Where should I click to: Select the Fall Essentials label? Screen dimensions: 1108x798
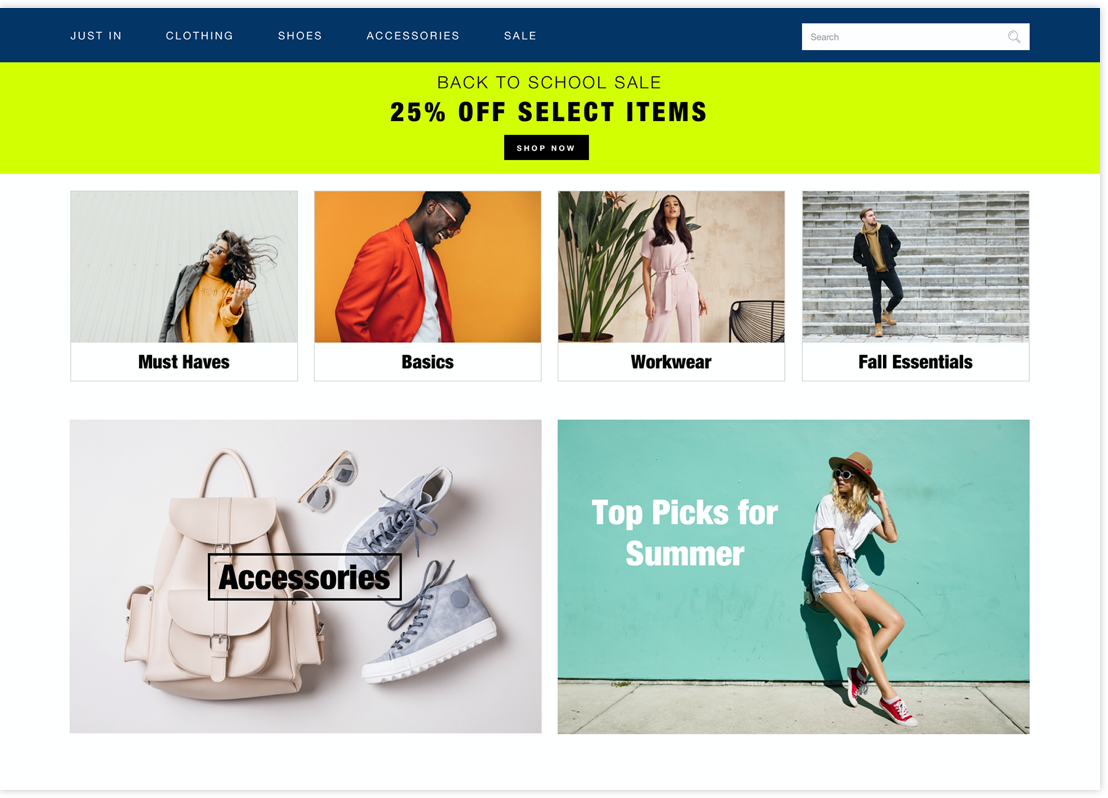click(x=916, y=362)
